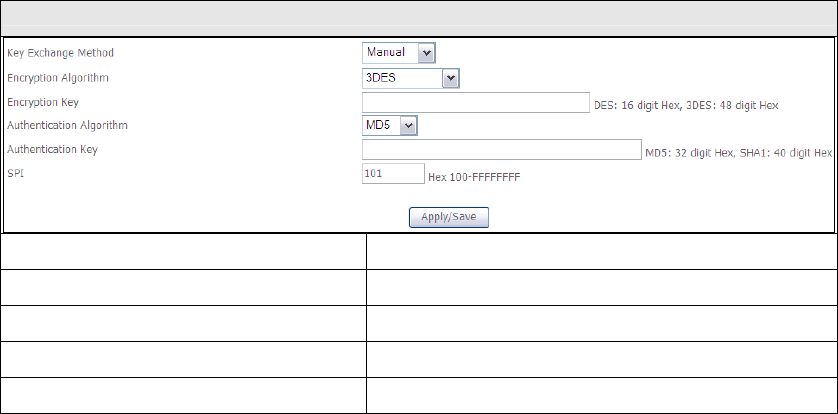This screenshot has width=838, height=414.
Task: Click the SPI field containing 101
Action: 393,174
